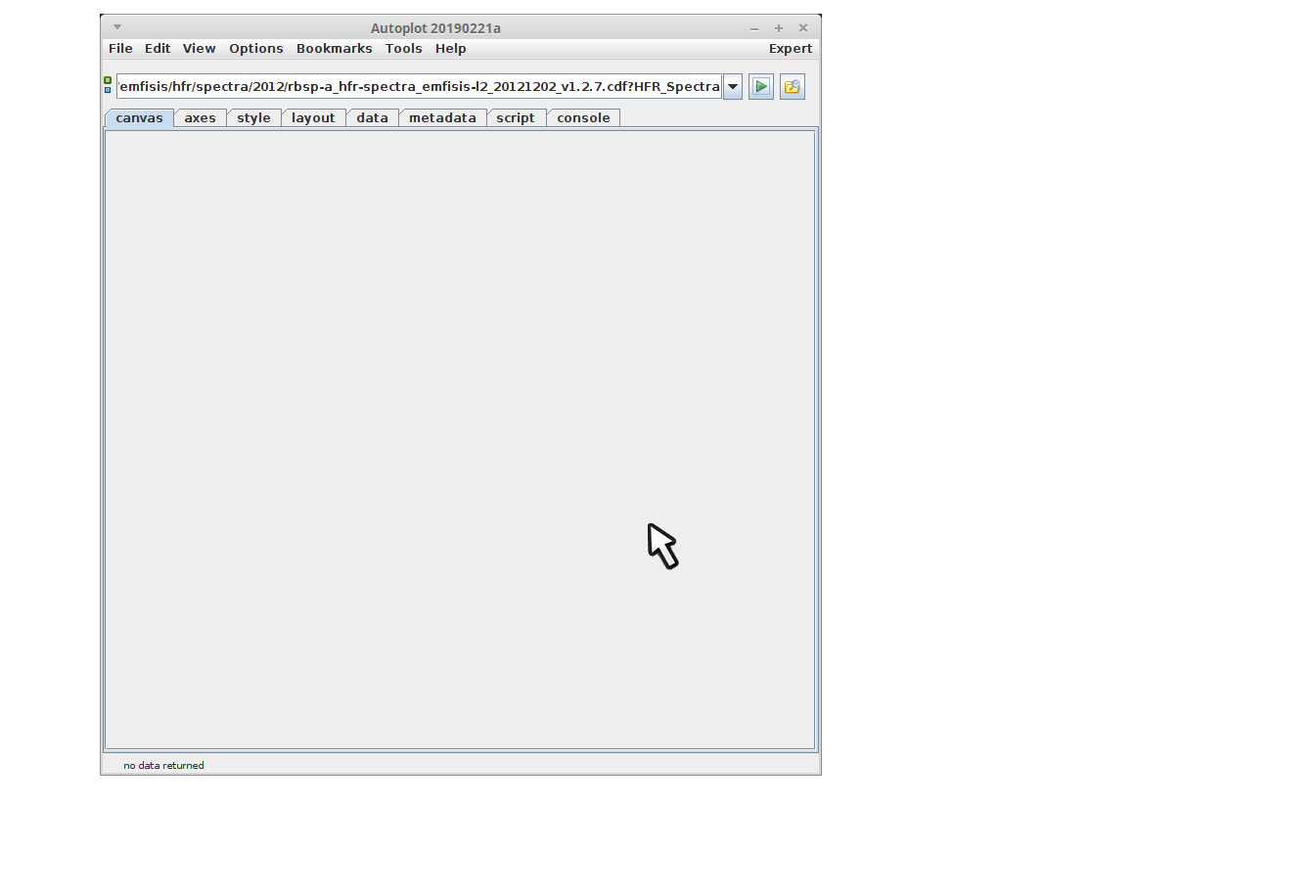Switch to the layout tab

coord(313,118)
